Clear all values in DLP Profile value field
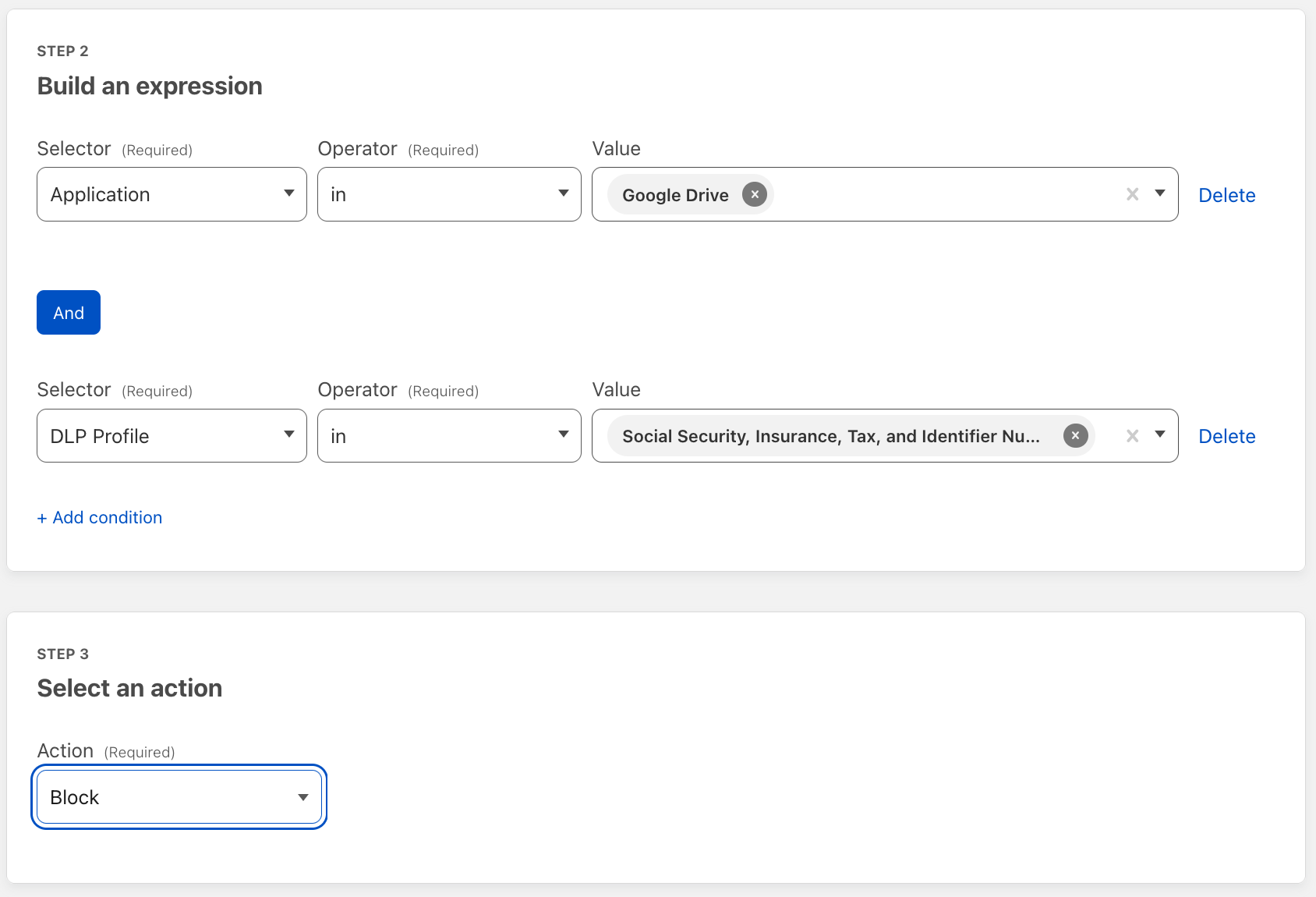This screenshot has height=897, width=1316. pos(1132,436)
